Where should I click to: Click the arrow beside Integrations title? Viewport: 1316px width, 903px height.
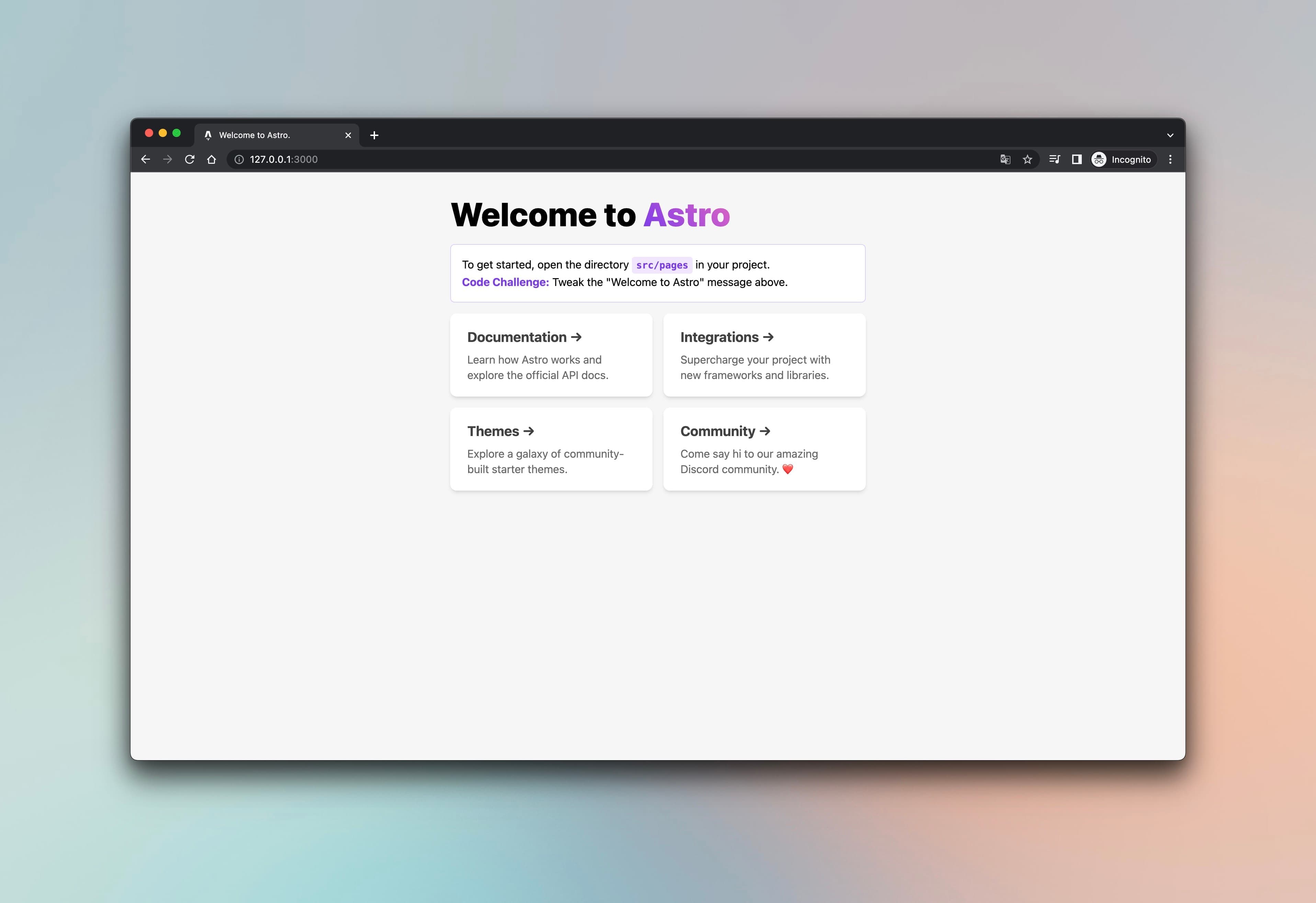point(769,337)
